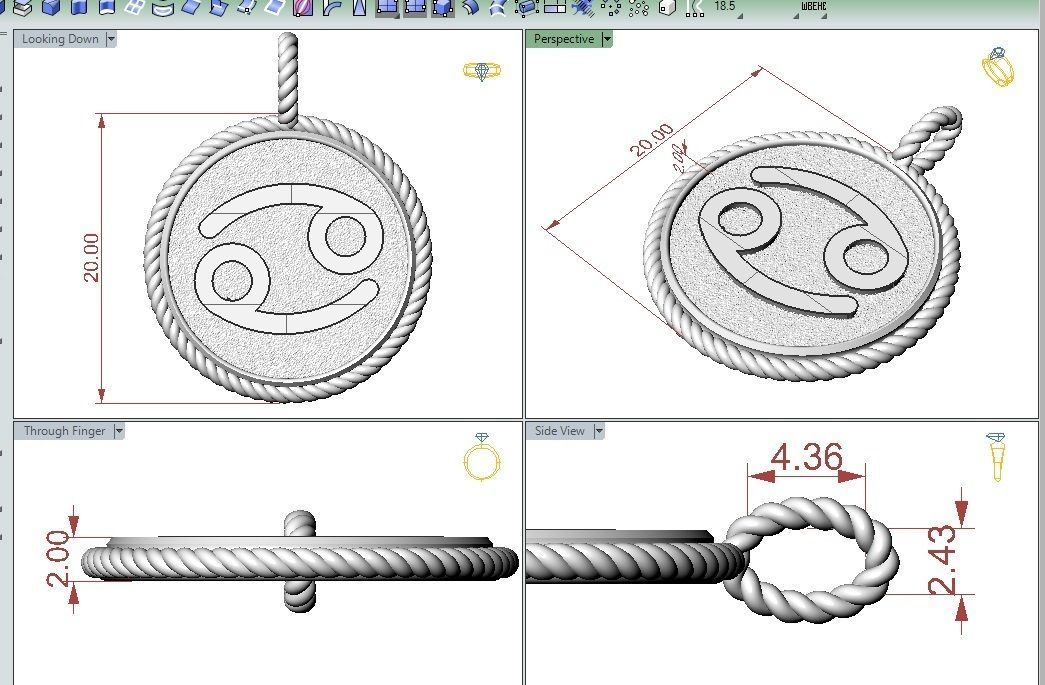Select the cage-edit 3D box icon
1045x685 pixels.
(x=443, y=8)
